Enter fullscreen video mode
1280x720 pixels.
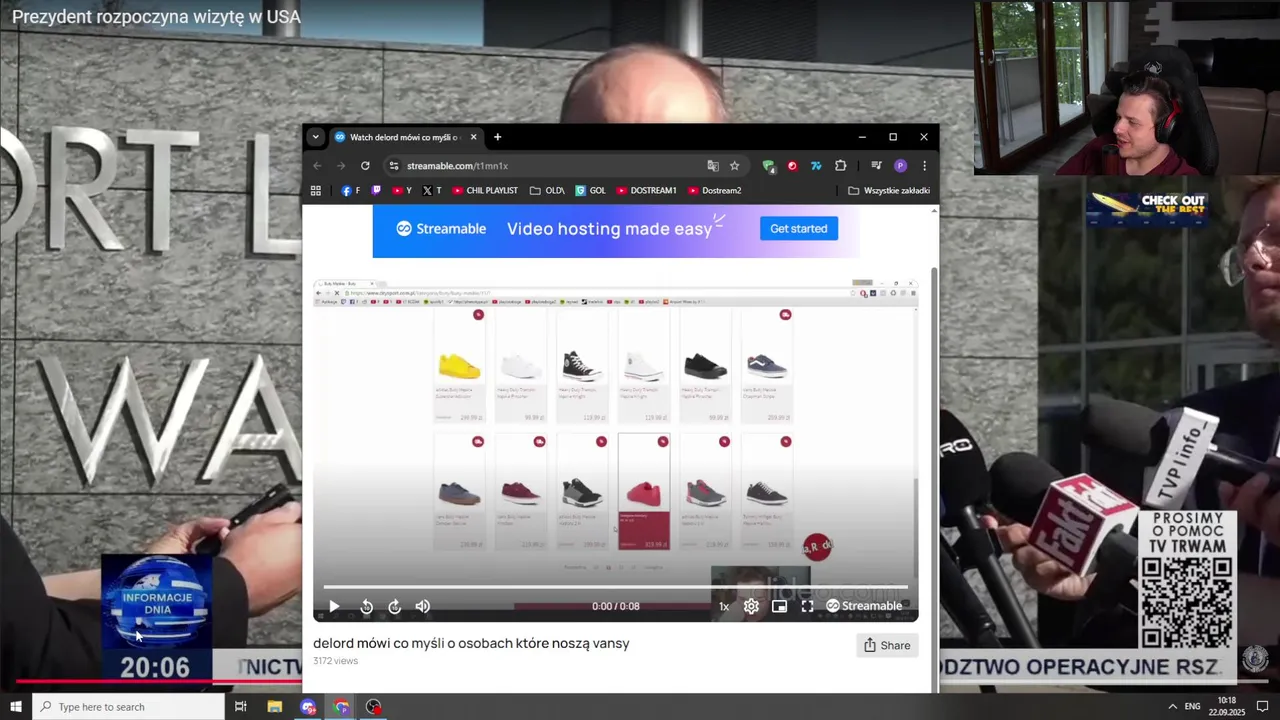(x=807, y=606)
